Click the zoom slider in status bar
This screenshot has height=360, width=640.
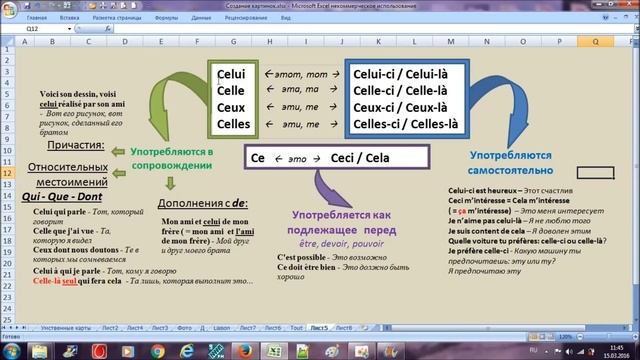[608, 337]
